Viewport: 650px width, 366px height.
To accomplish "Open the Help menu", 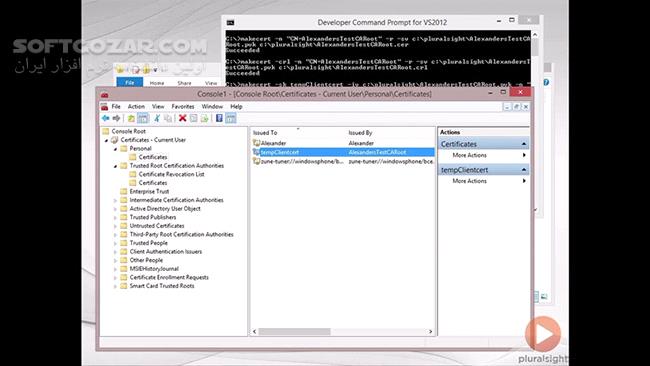I will click(x=236, y=107).
